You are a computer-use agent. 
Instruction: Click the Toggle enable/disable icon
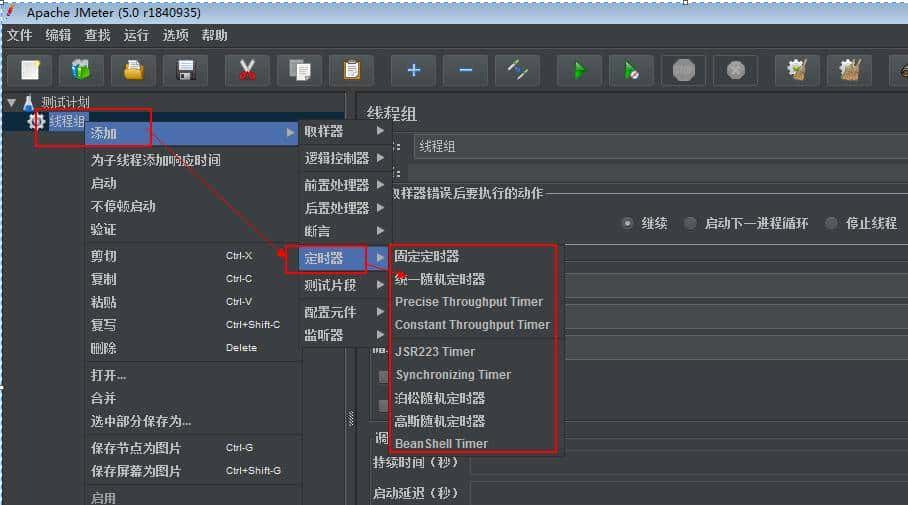518,71
